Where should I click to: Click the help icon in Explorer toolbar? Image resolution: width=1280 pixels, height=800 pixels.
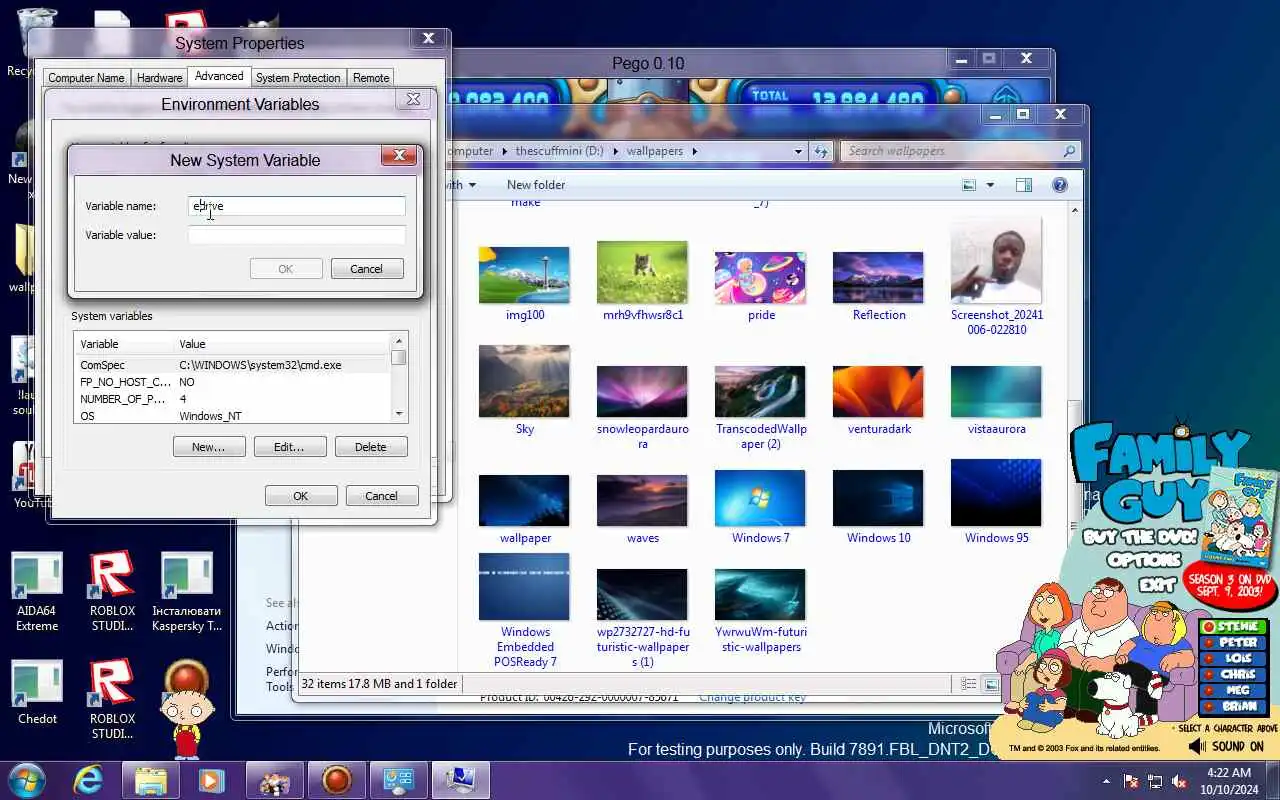point(1060,185)
